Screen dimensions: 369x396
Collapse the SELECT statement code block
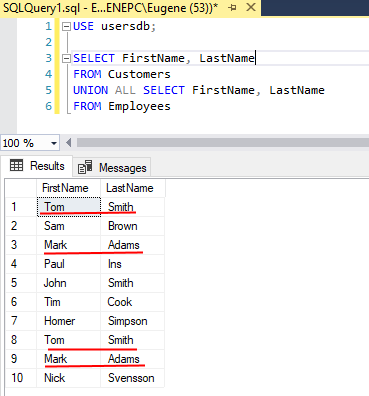click(67, 59)
